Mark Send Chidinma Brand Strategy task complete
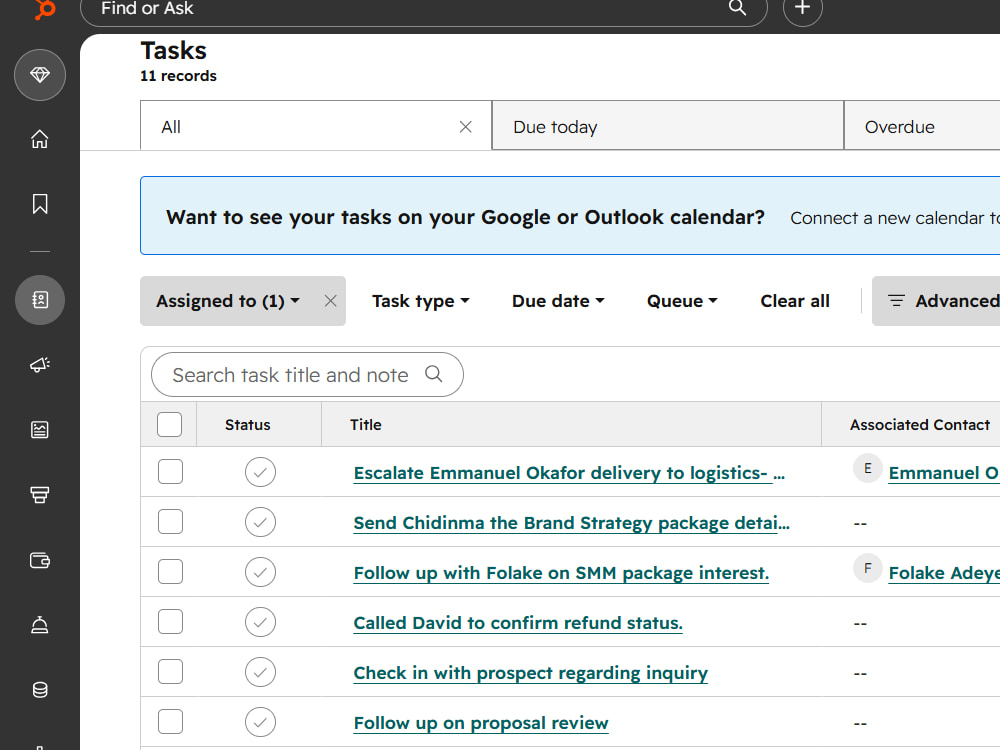The width and height of the screenshot is (1000, 750). tap(260, 522)
